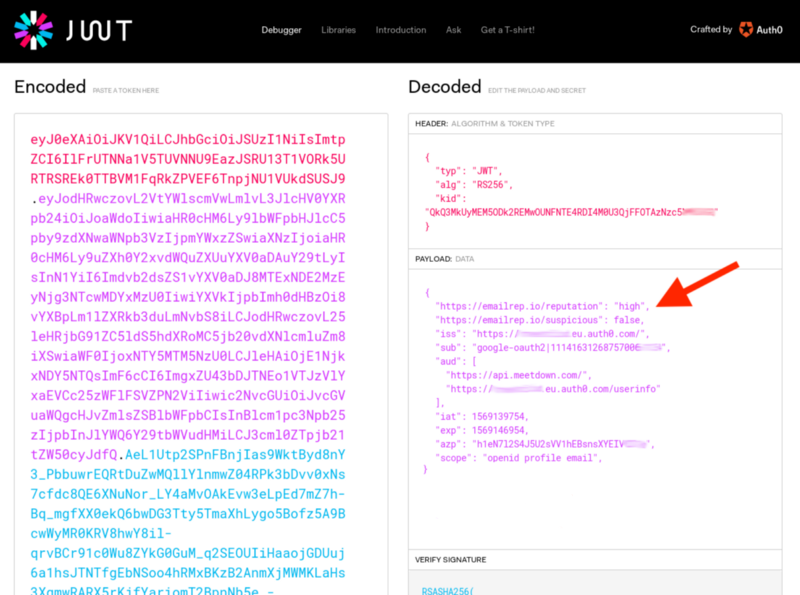
Task: Click the "scope": "openid profile email" line
Action: [x=518, y=458]
